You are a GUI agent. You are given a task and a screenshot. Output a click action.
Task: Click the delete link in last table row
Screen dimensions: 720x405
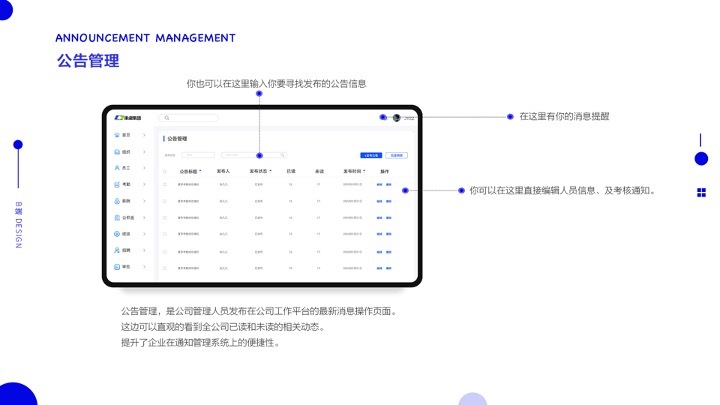click(x=388, y=268)
